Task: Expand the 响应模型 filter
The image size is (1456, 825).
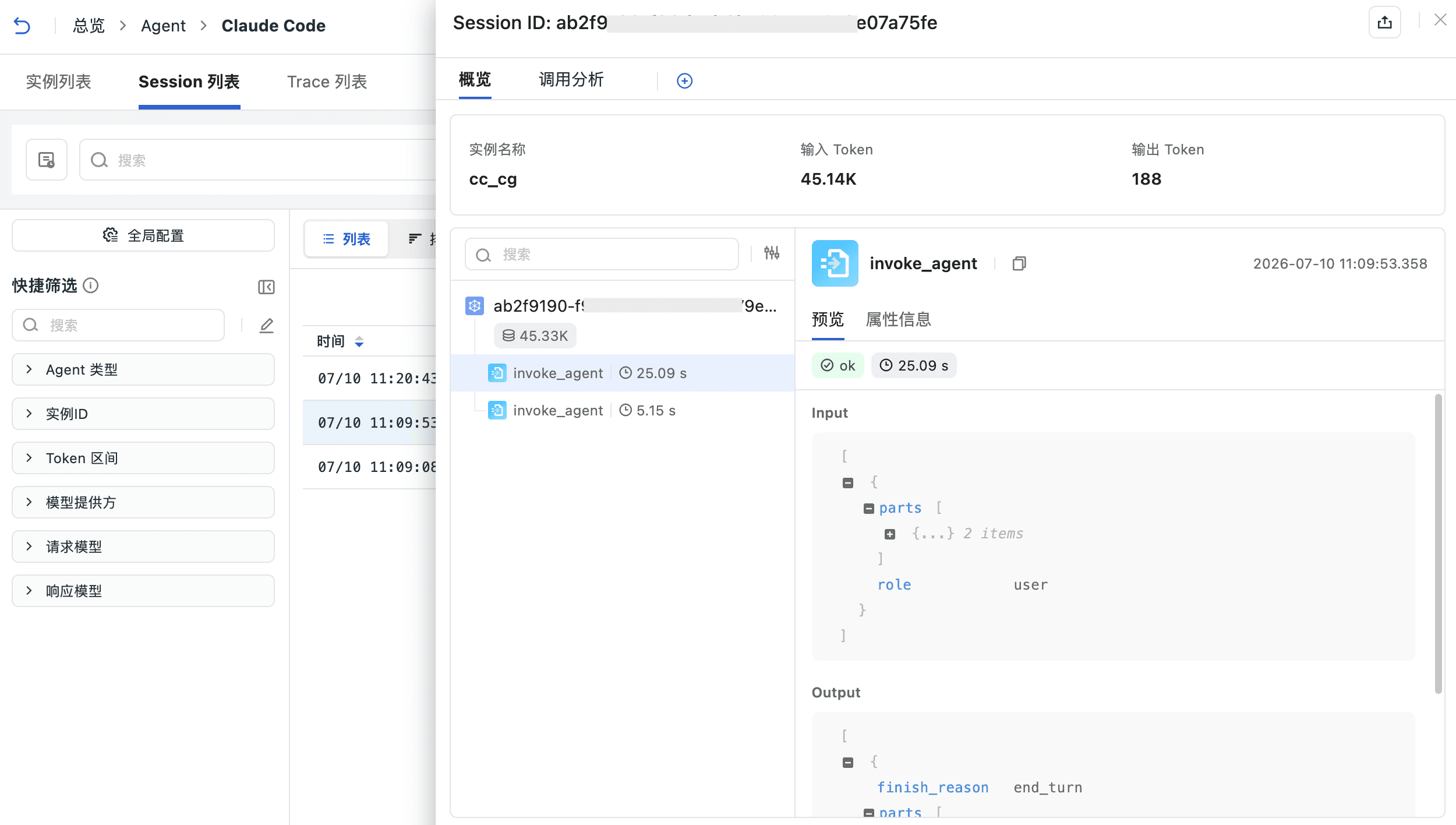Action: (143, 591)
